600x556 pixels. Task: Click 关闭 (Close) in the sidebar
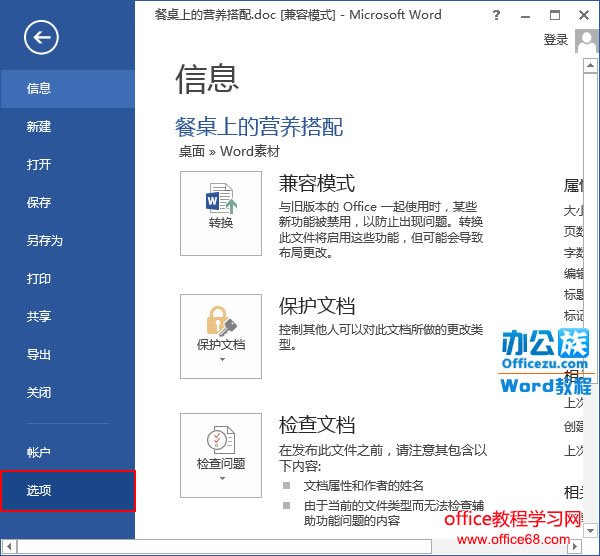[67, 392]
